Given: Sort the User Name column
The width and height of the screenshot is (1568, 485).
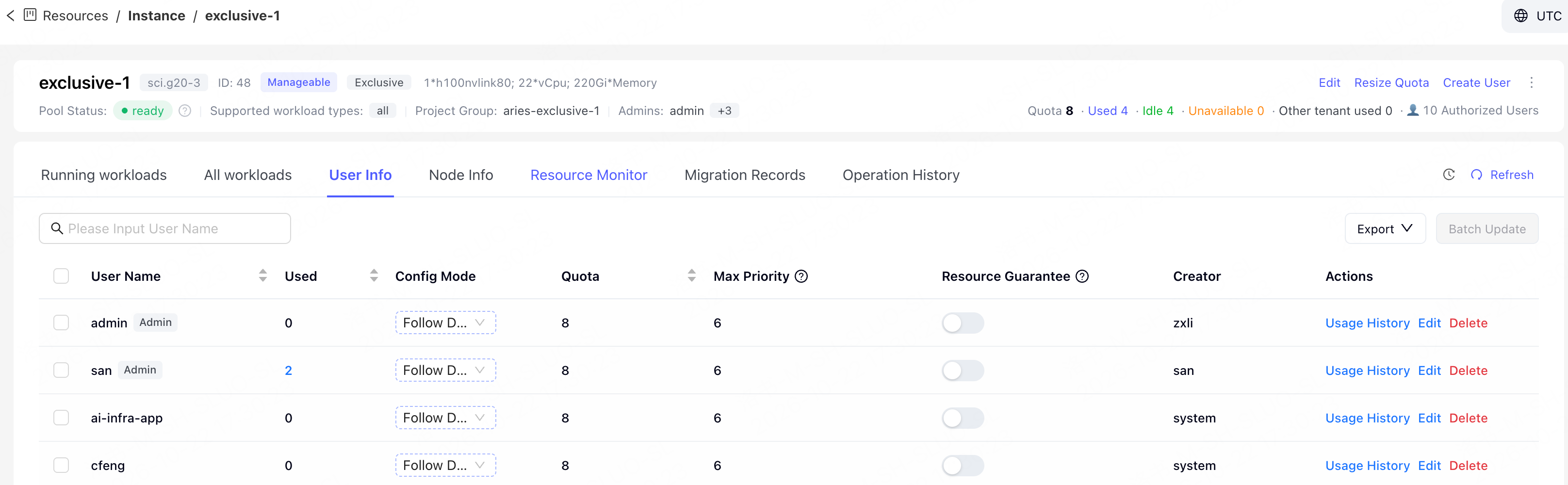Looking at the screenshot, I should 262,275.
